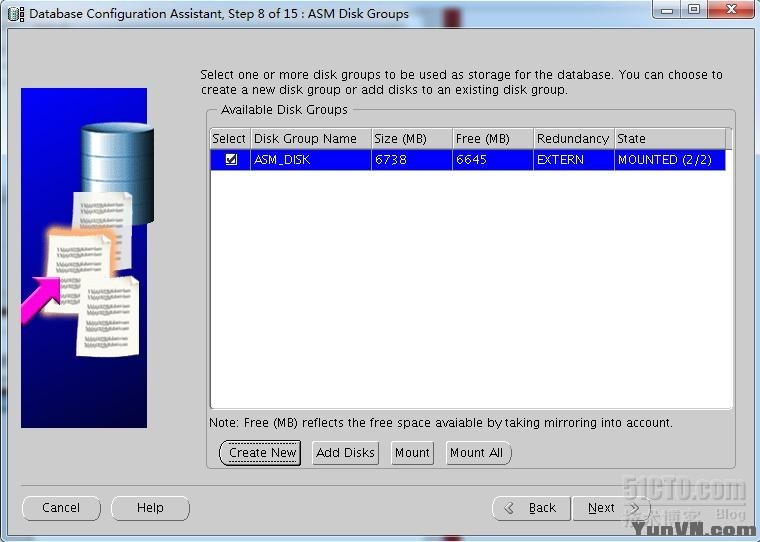Screen dimensions: 760x542
Task: Click the Select column header
Action: tap(230, 139)
